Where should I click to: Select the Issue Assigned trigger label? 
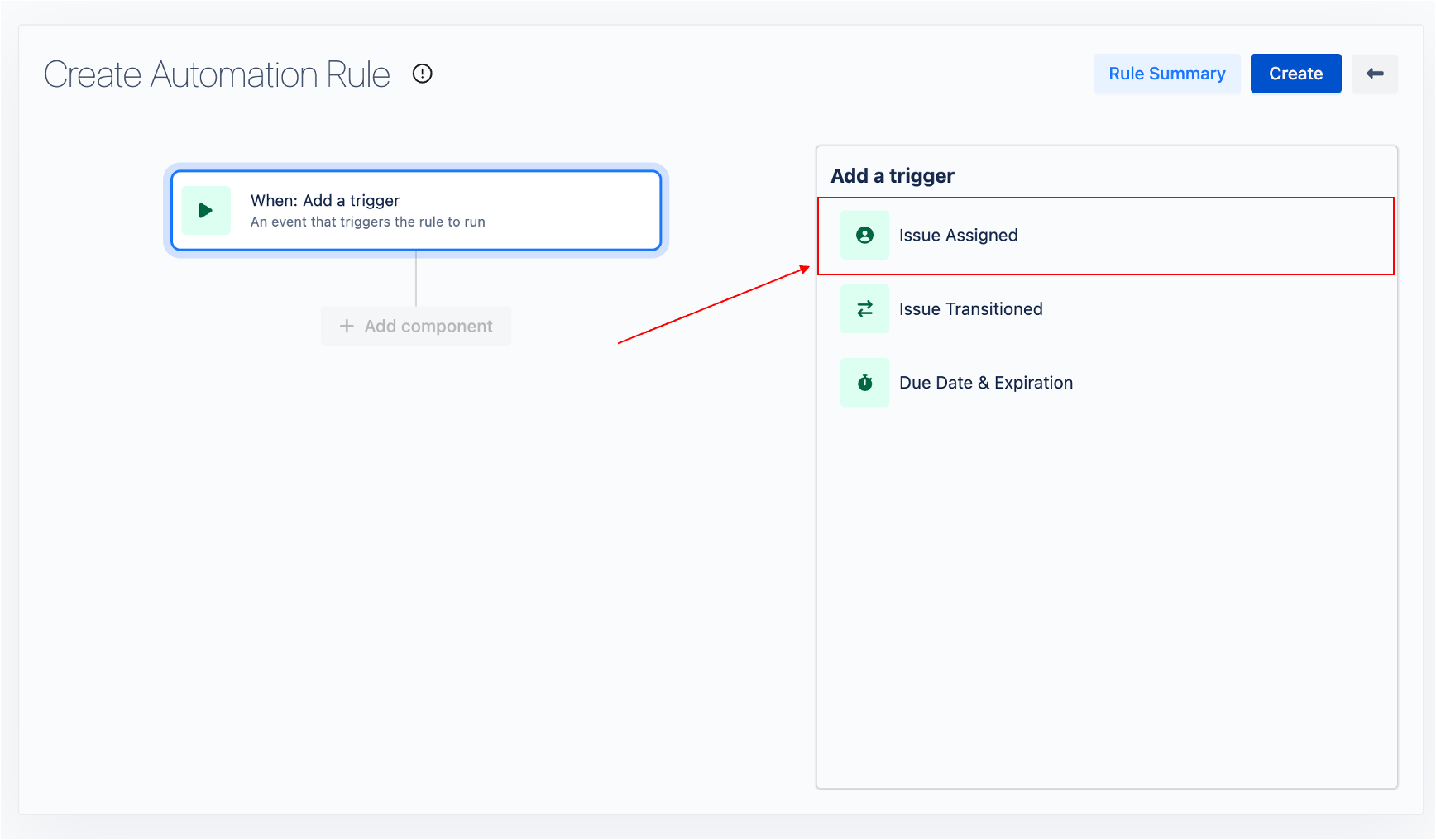[x=958, y=236]
